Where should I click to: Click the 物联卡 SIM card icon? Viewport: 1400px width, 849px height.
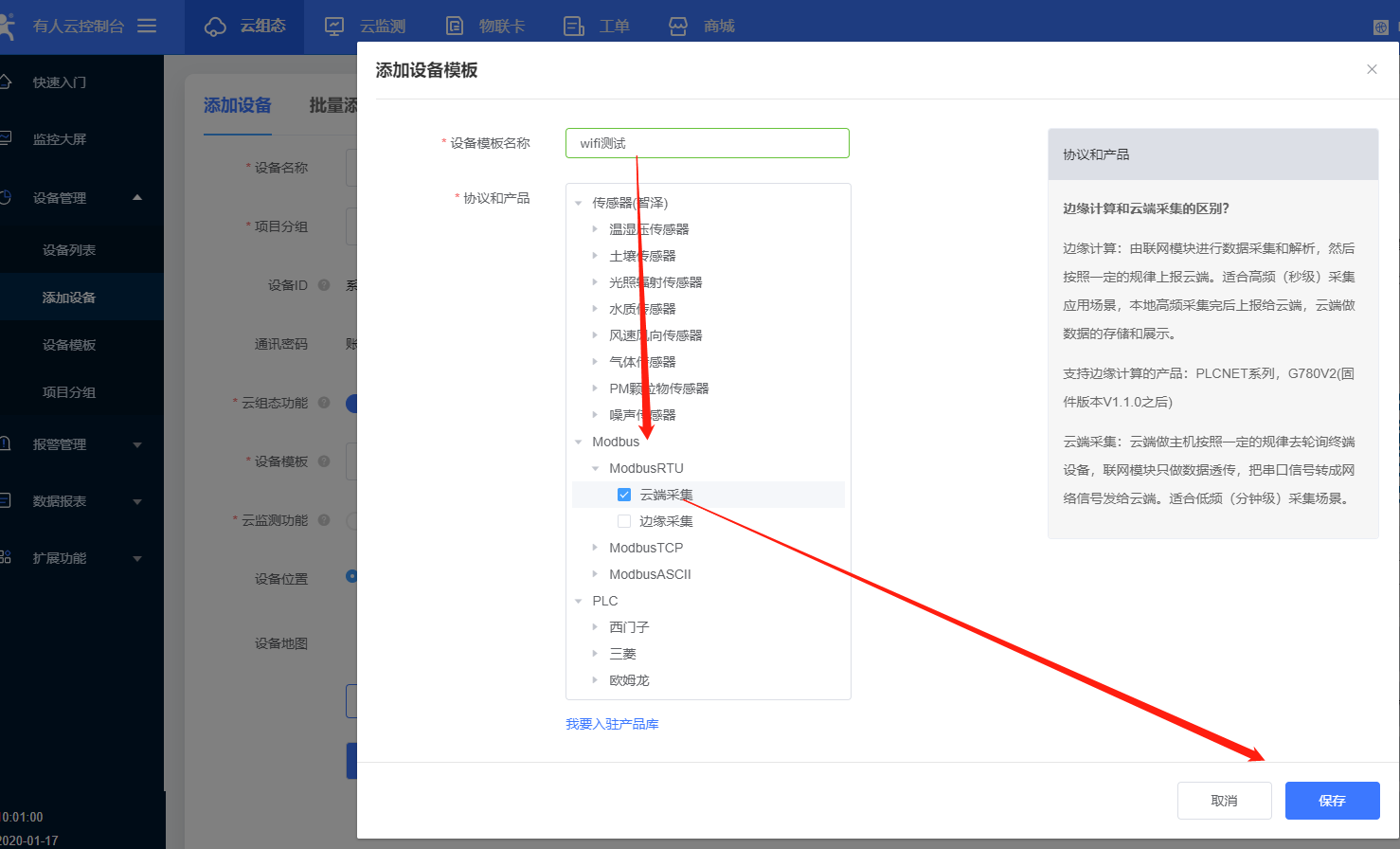[x=455, y=27]
